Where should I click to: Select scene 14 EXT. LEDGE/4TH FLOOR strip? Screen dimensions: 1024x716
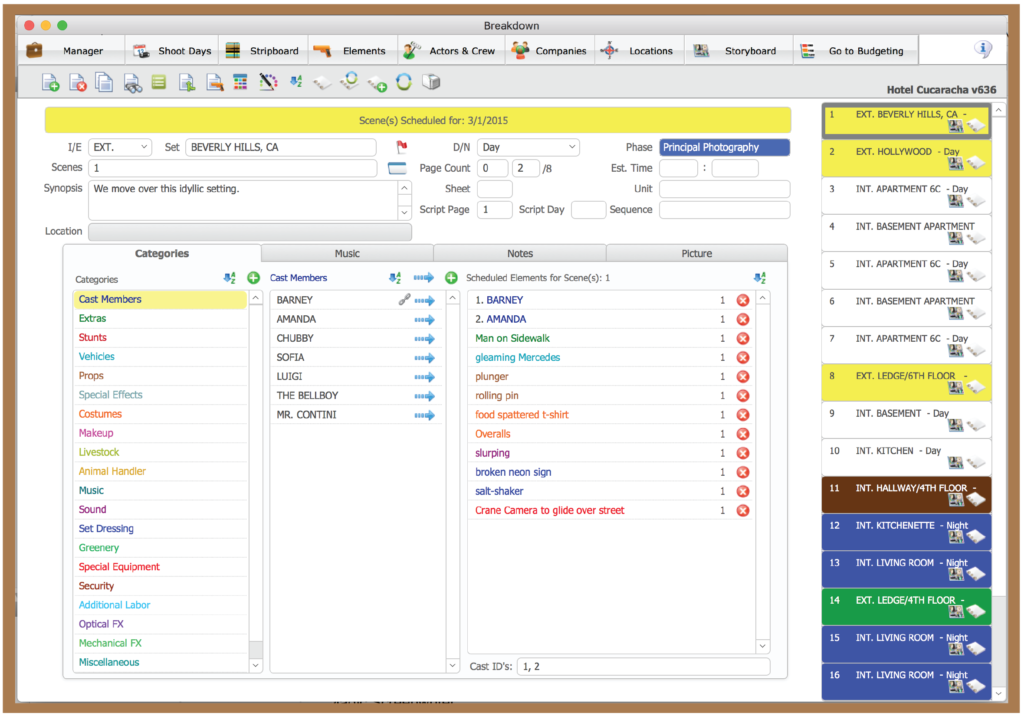pyautogui.click(x=906, y=607)
